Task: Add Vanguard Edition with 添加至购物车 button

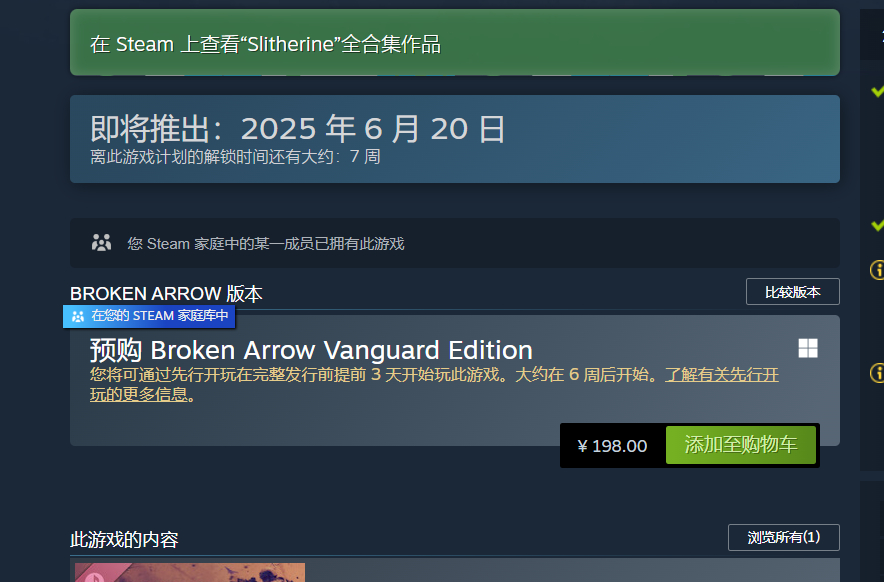Action: click(741, 445)
